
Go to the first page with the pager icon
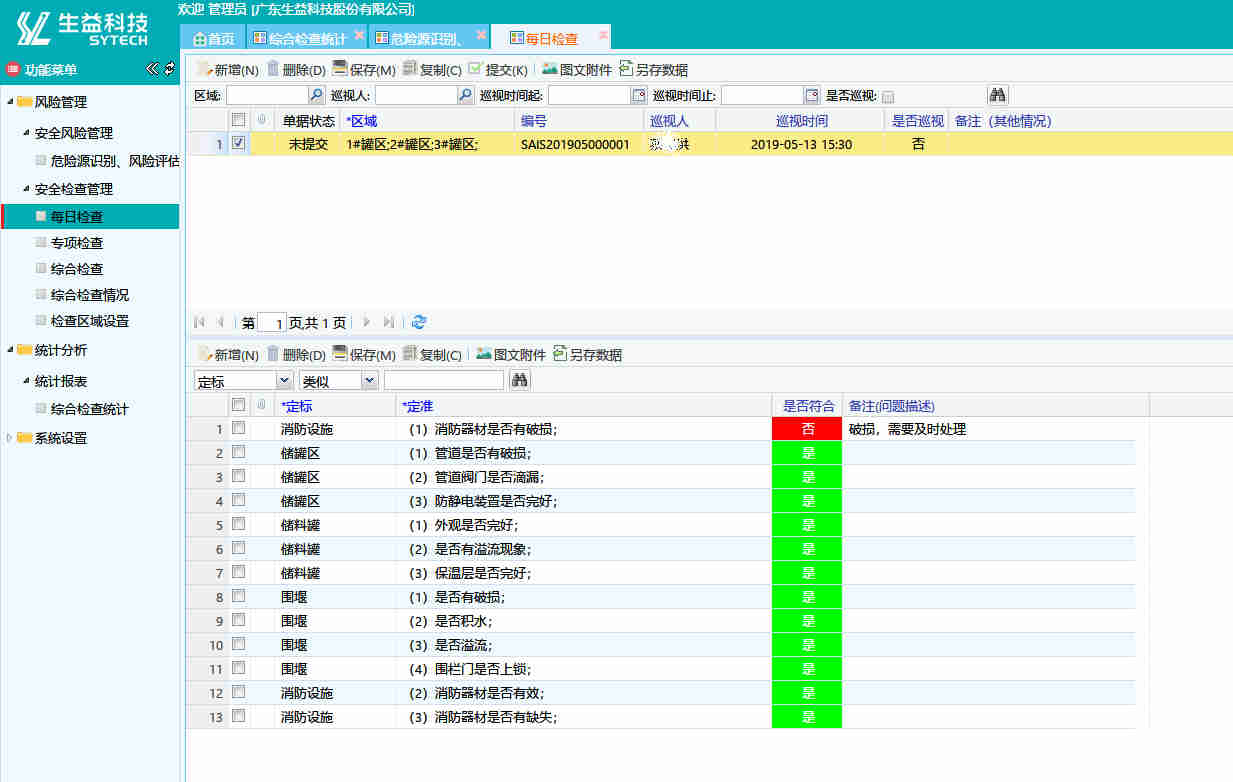click(x=199, y=322)
